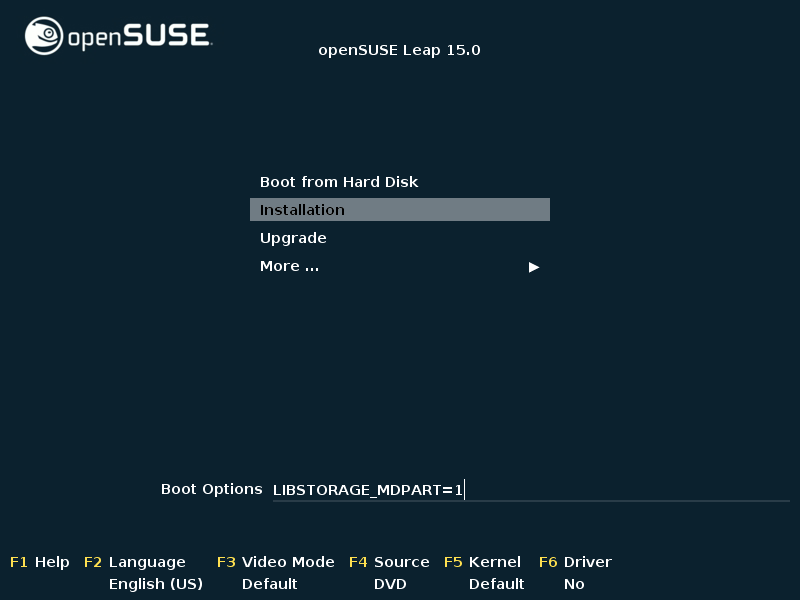Change the English (US) language value
800x600 pixels.
click(155, 584)
